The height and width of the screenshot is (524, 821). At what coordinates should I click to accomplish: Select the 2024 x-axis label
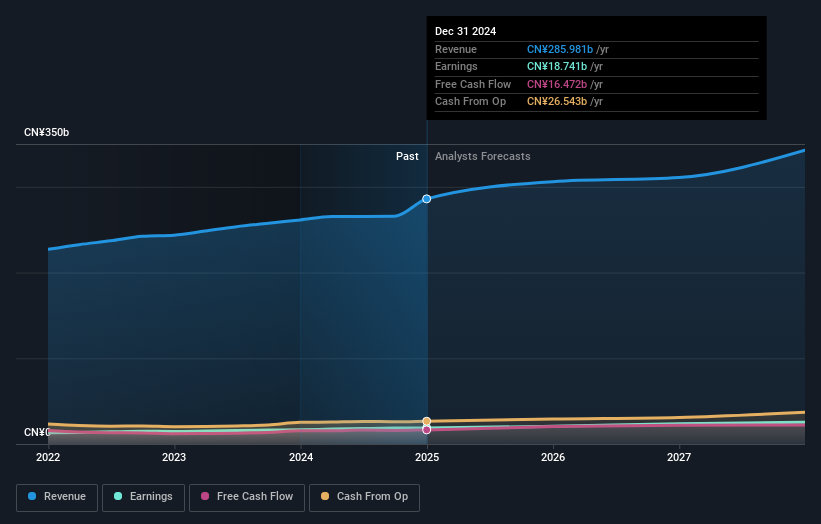(x=301, y=458)
